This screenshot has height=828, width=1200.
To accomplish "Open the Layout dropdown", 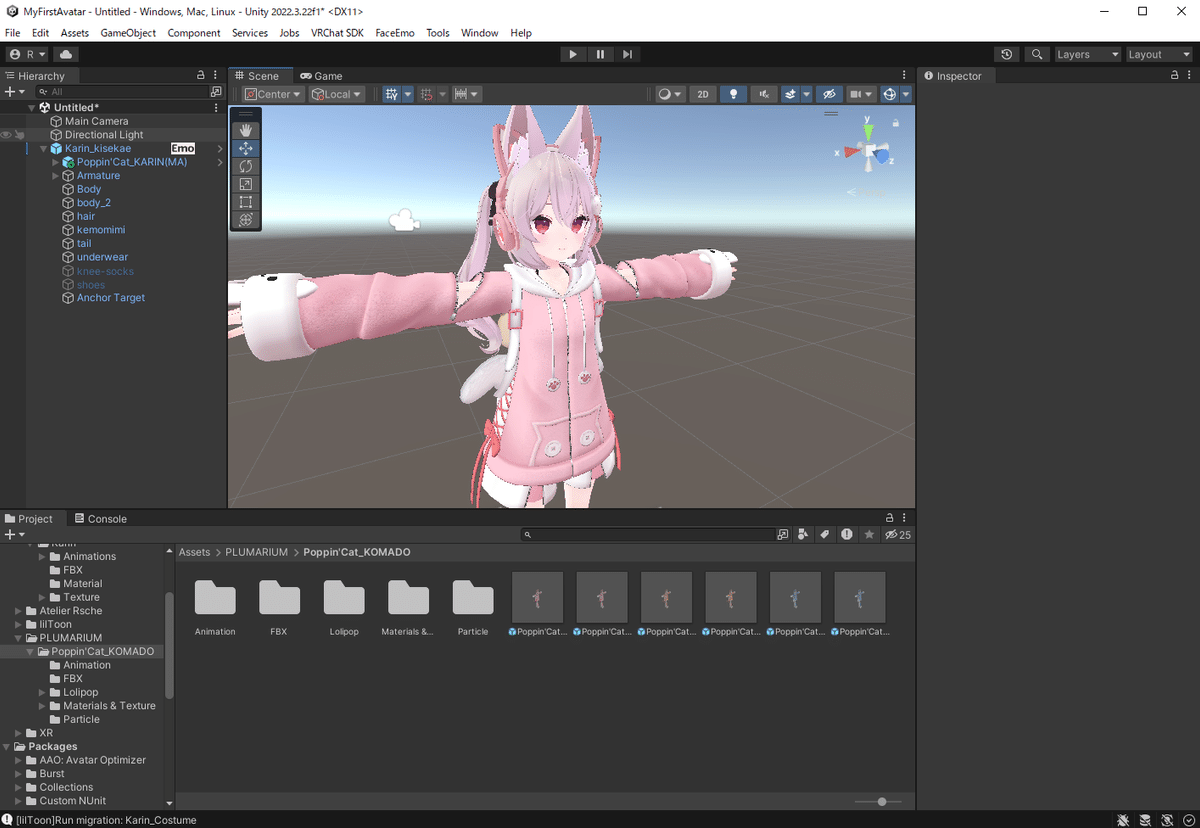I will (x=1159, y=54).
